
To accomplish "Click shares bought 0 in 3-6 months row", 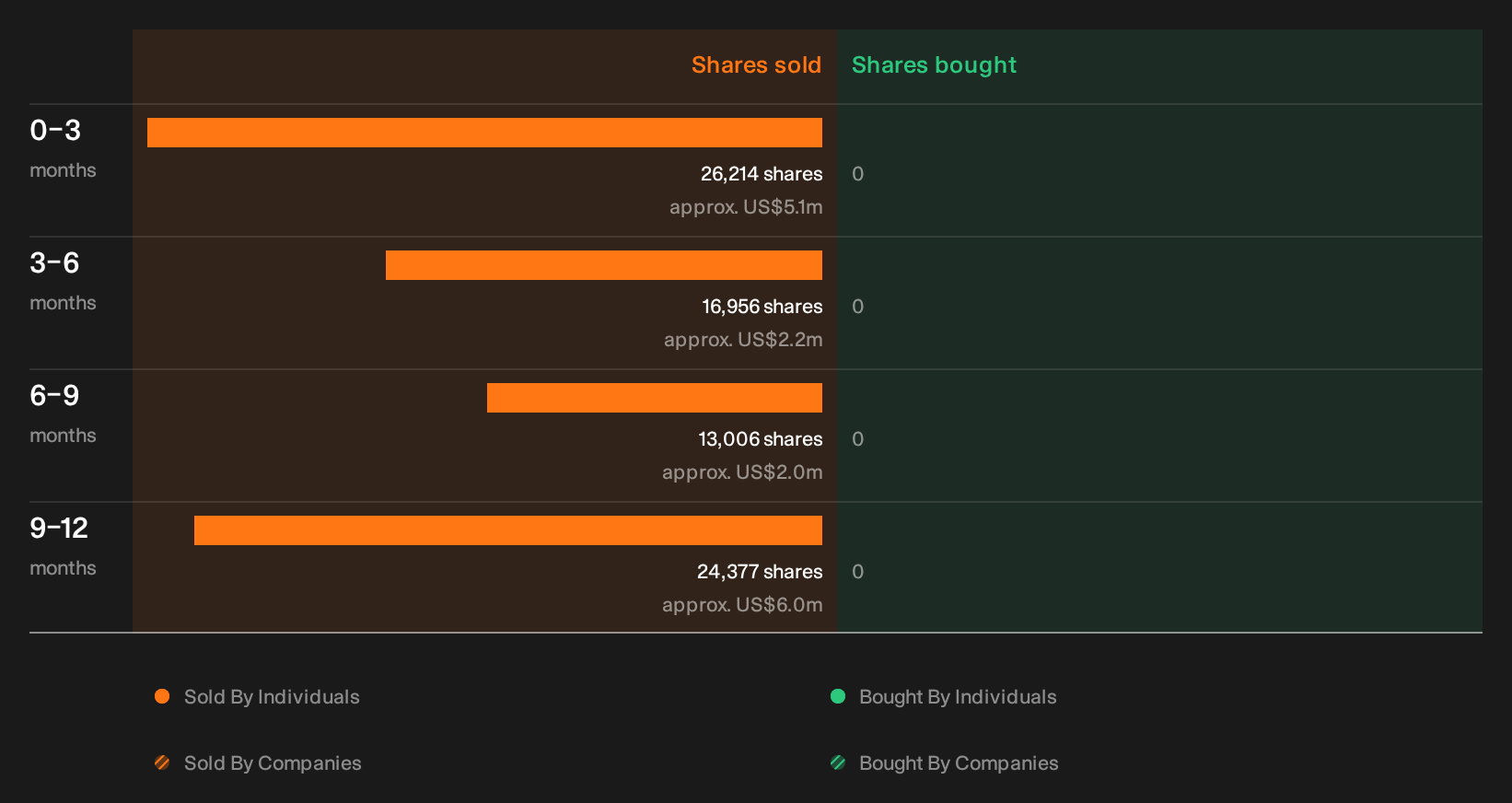I will pyautogui.click(x=857, y=307).
